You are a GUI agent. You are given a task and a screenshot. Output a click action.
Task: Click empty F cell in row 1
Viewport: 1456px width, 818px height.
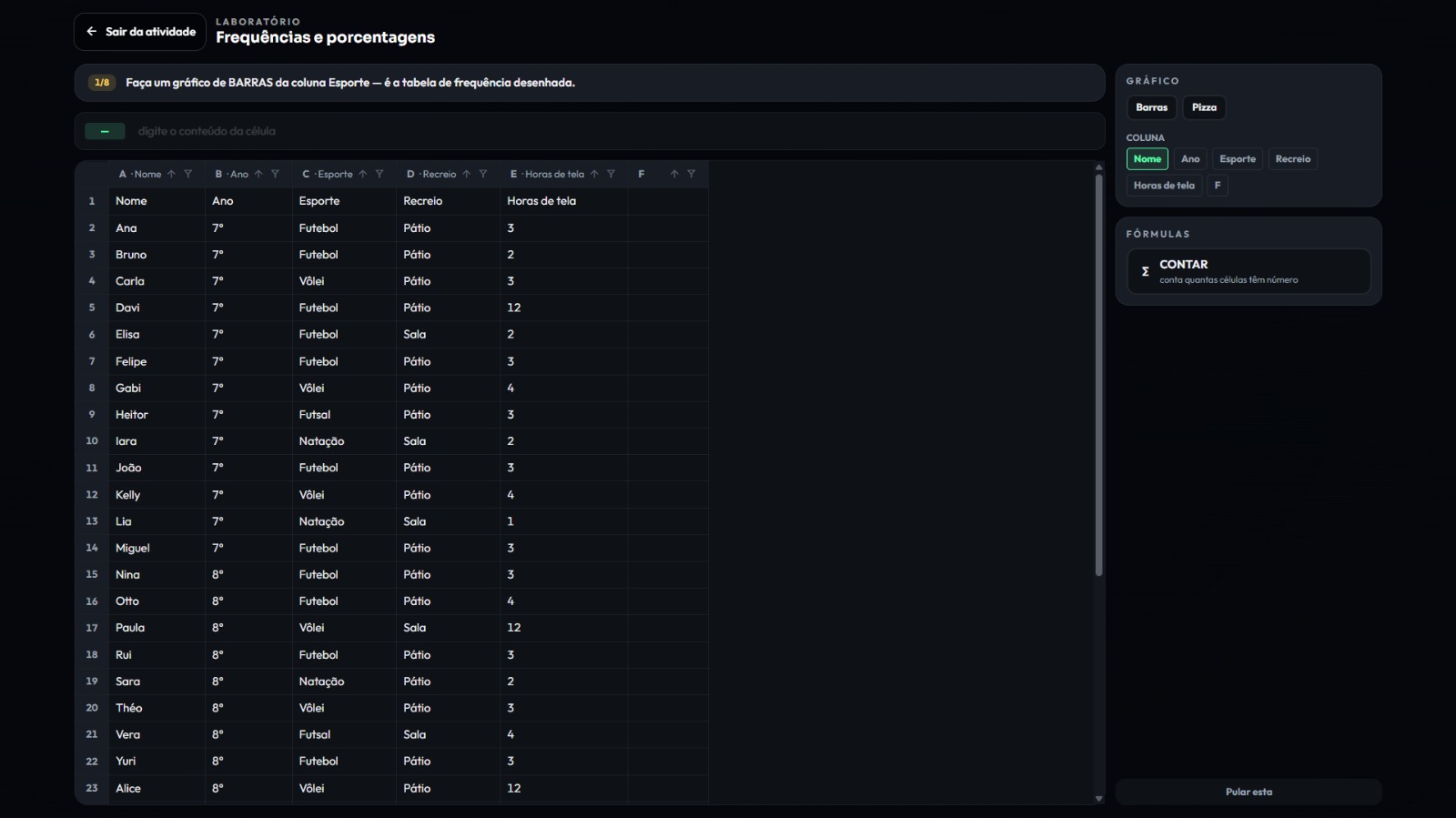[x=668, y=201]
